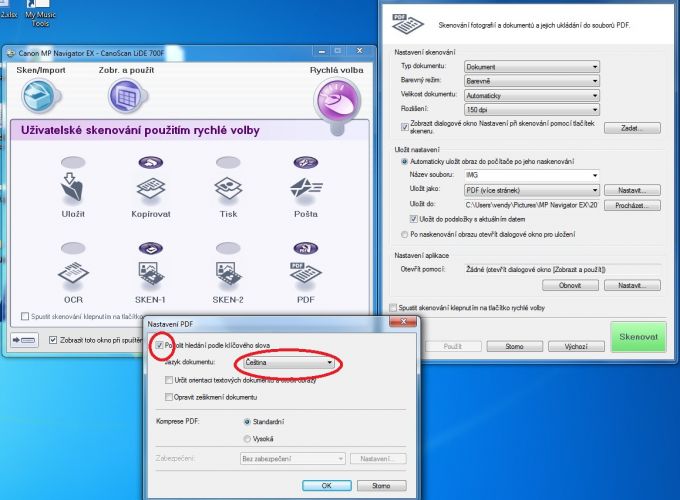Toggle Zobrazit toto okno při spuštění checkbox
Viewport: 680px width, 500px height.
[x=53, y=340]
